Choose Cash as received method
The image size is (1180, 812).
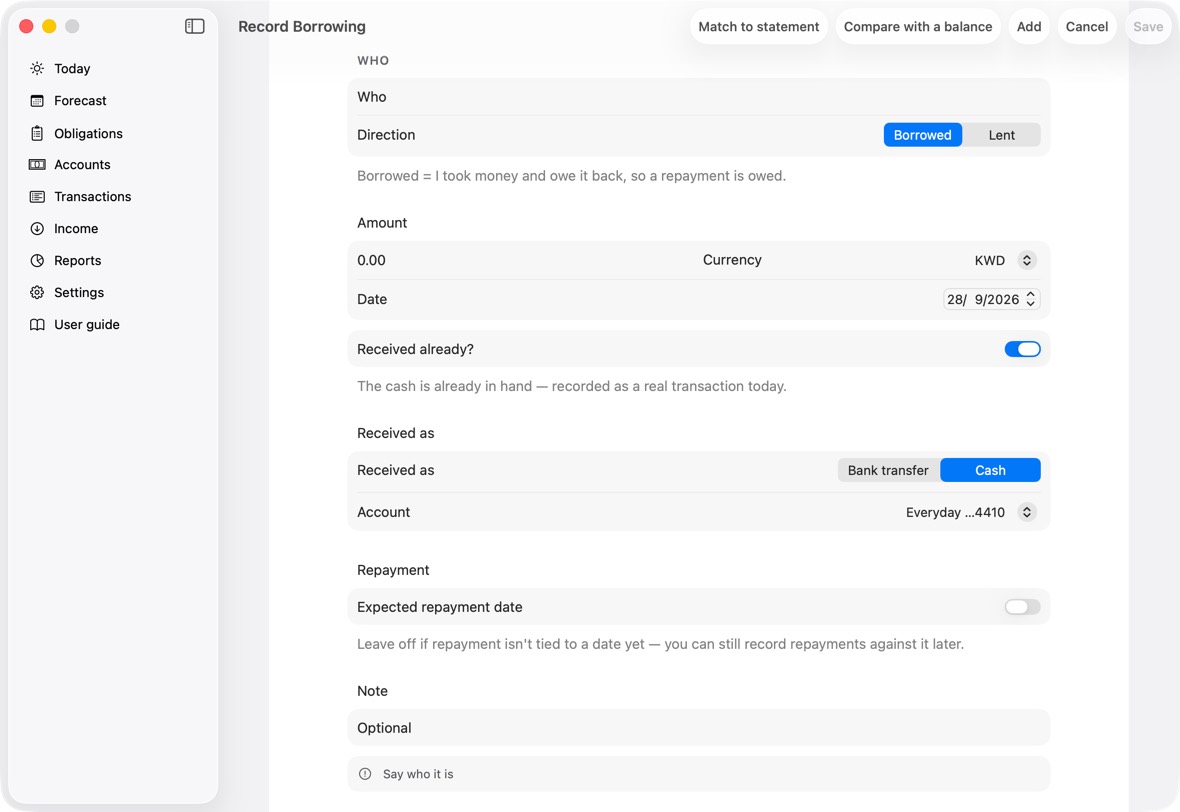[990, 470]
